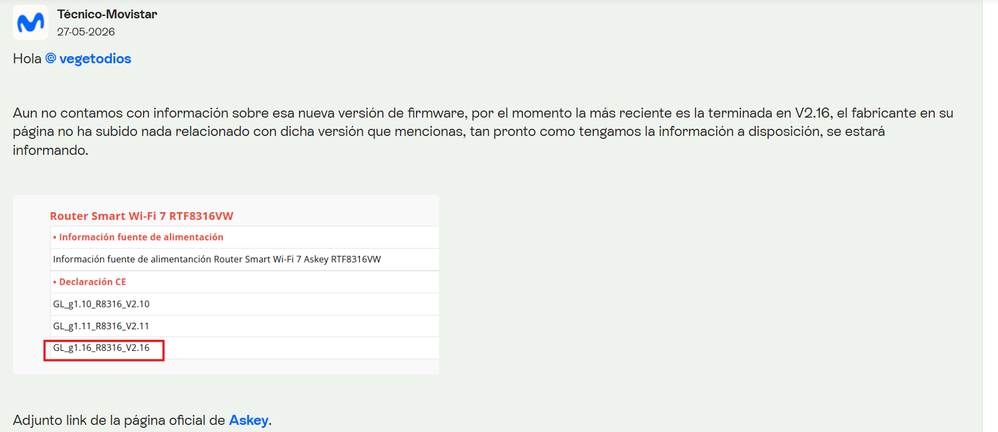Click the 'Router Smart Wi-Fi 7 RTF8316VW' heading
Screen dimensions: 998x432
tap(141, 216)
